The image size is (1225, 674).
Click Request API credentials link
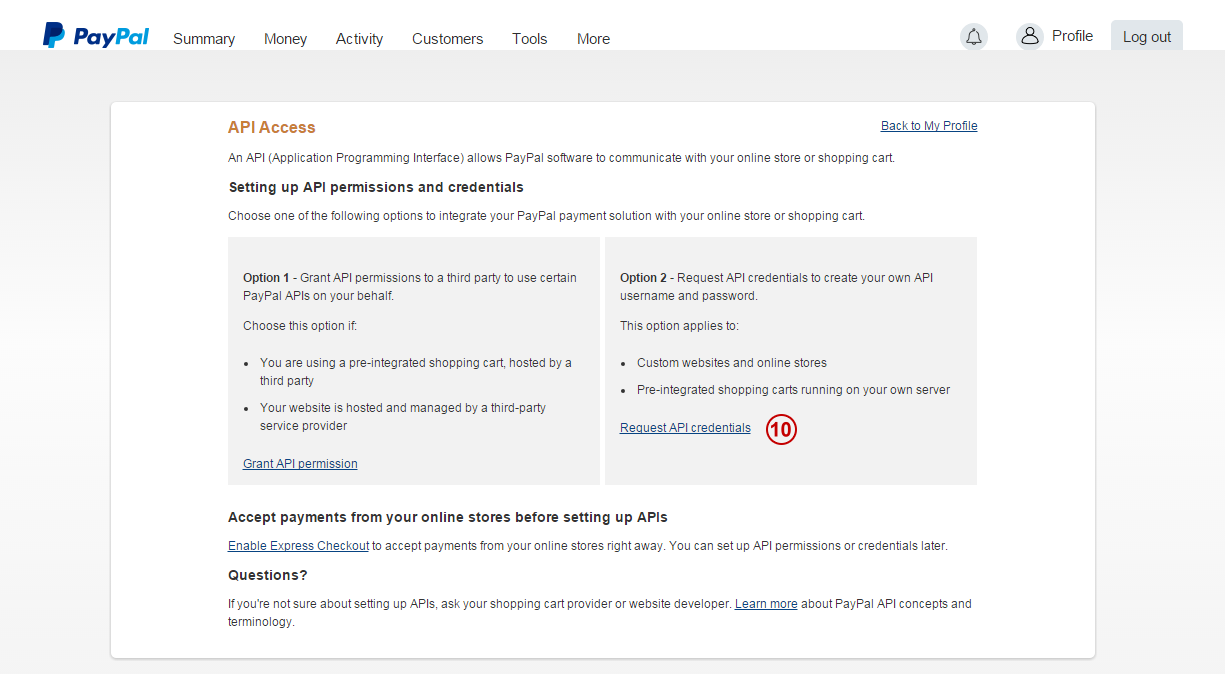tap(685, 428)
